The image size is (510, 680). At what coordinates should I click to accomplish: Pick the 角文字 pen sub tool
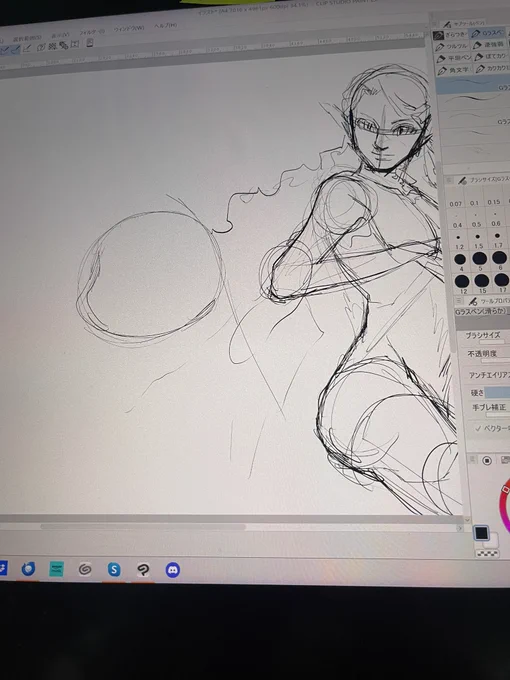click(454, 70)
